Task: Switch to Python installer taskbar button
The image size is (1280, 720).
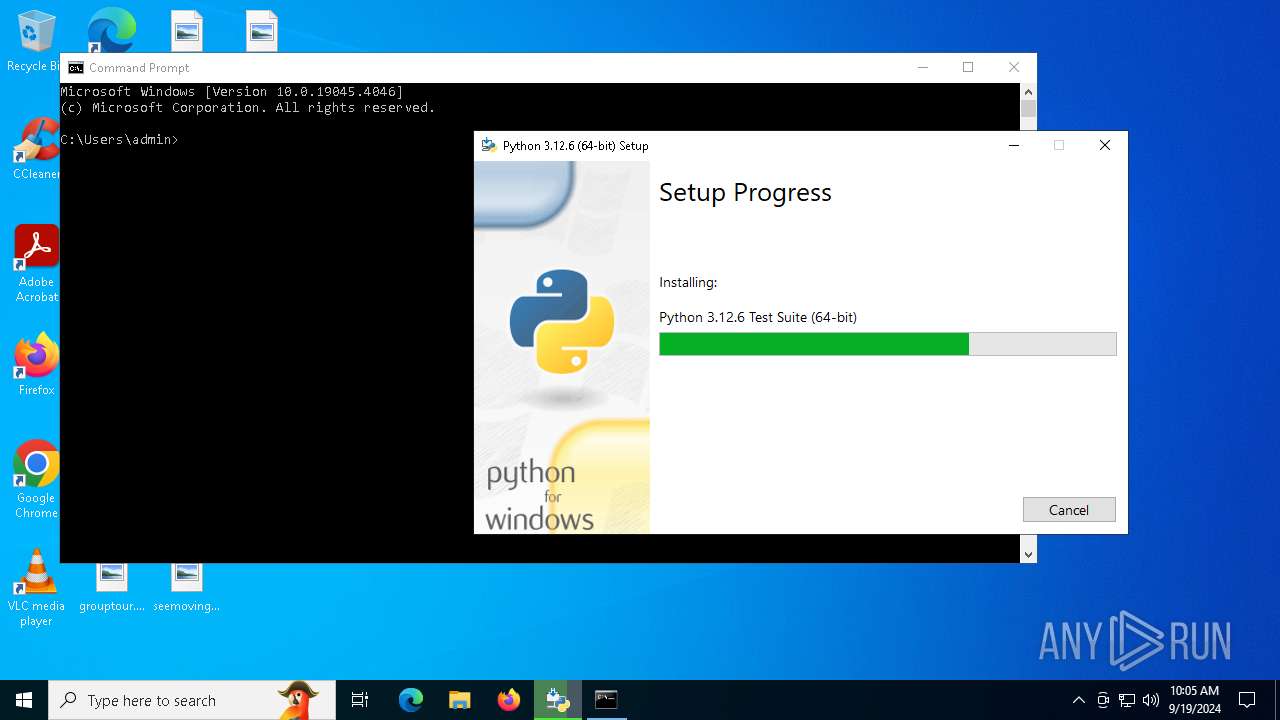Action: tap(557, 700)
